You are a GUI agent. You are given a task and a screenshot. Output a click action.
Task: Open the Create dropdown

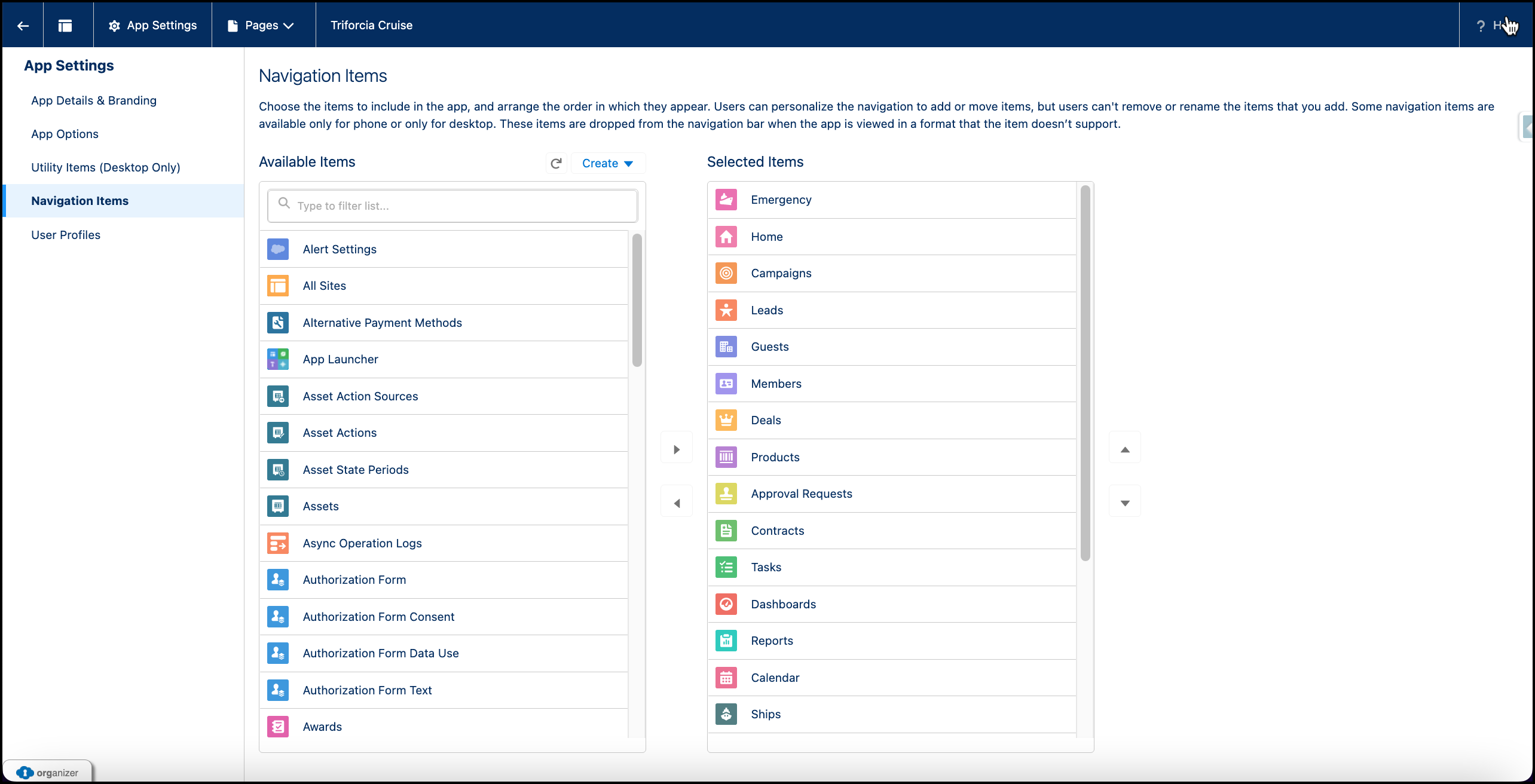pos(608,163)
